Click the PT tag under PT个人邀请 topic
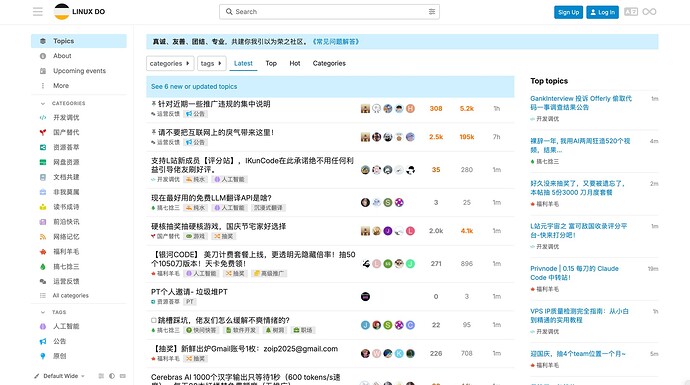The image size is (690, 385). click(189, 302)
